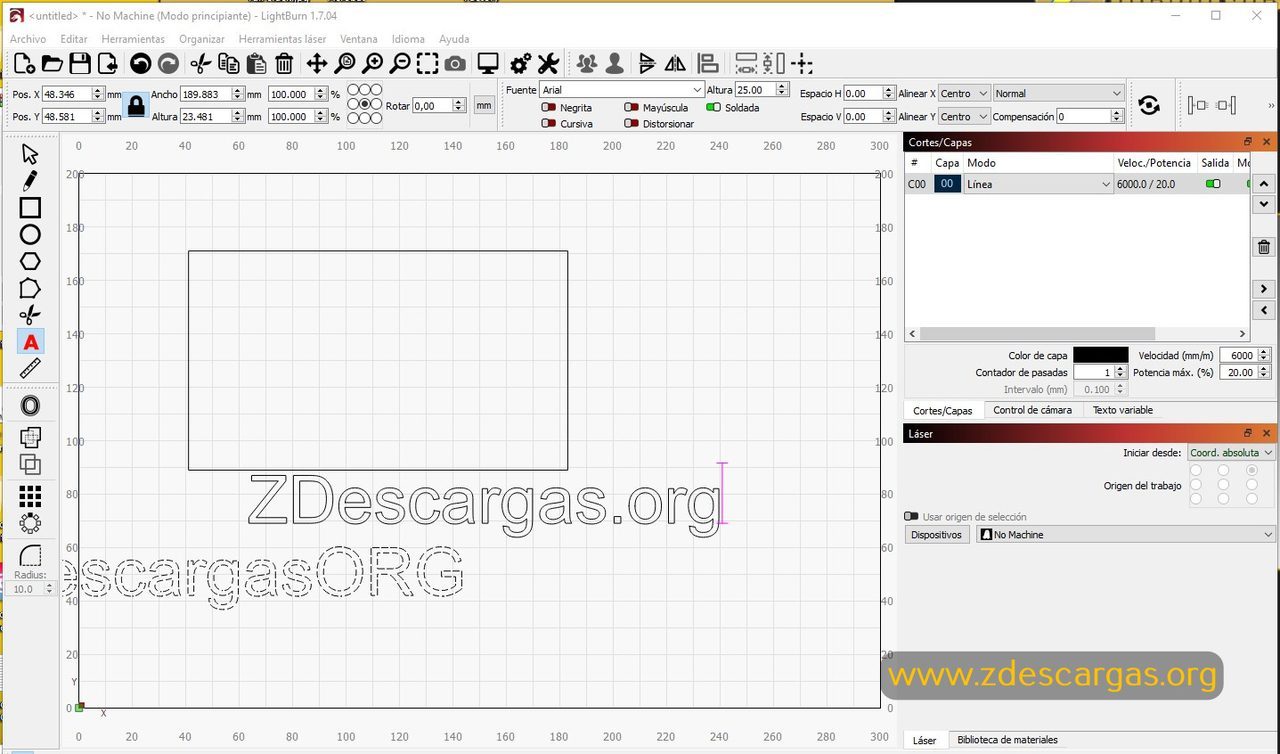Select the center anchor point radio
Image resolution: width=1280 pixels, height=754 pixels.
pyautogui.click(x=365, y=104)
